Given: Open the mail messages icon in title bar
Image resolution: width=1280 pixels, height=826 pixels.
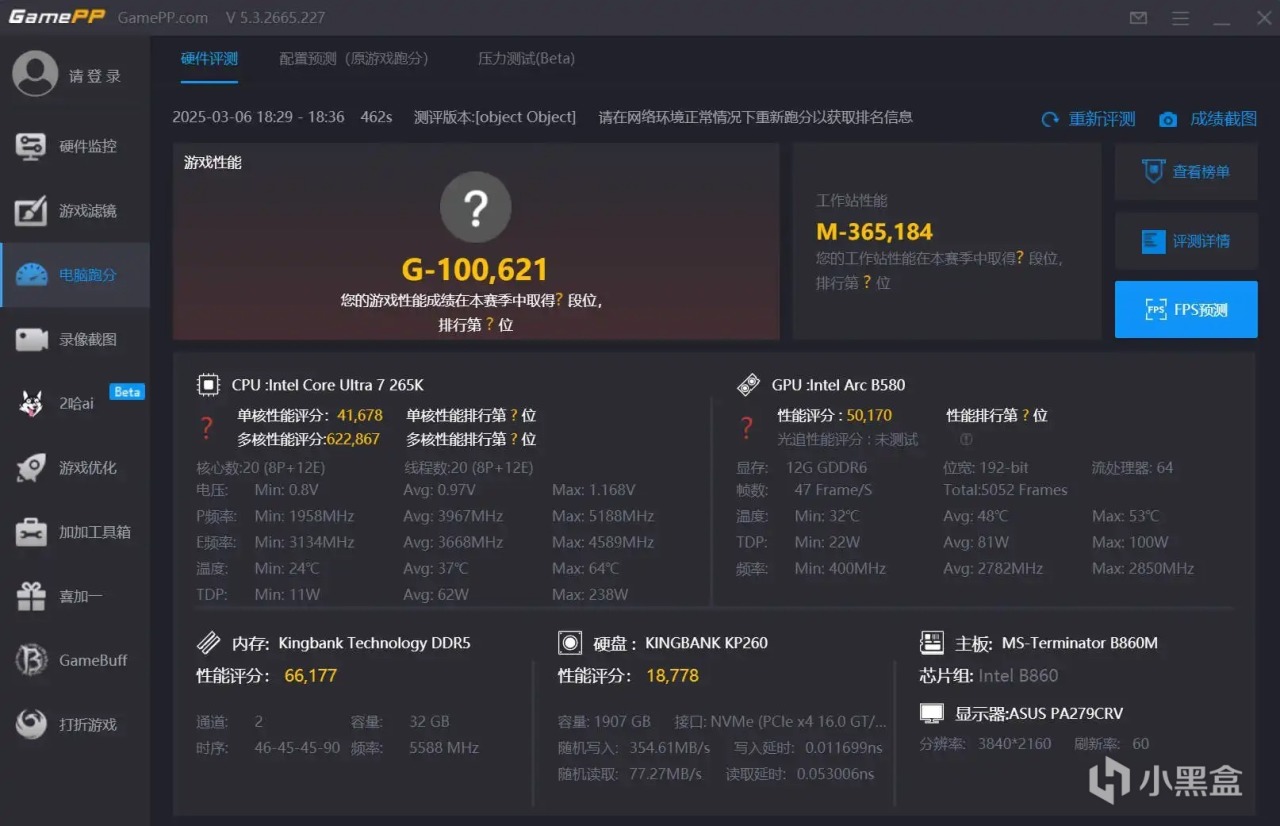Looking at the screenshot, I should click(1138, 18).
